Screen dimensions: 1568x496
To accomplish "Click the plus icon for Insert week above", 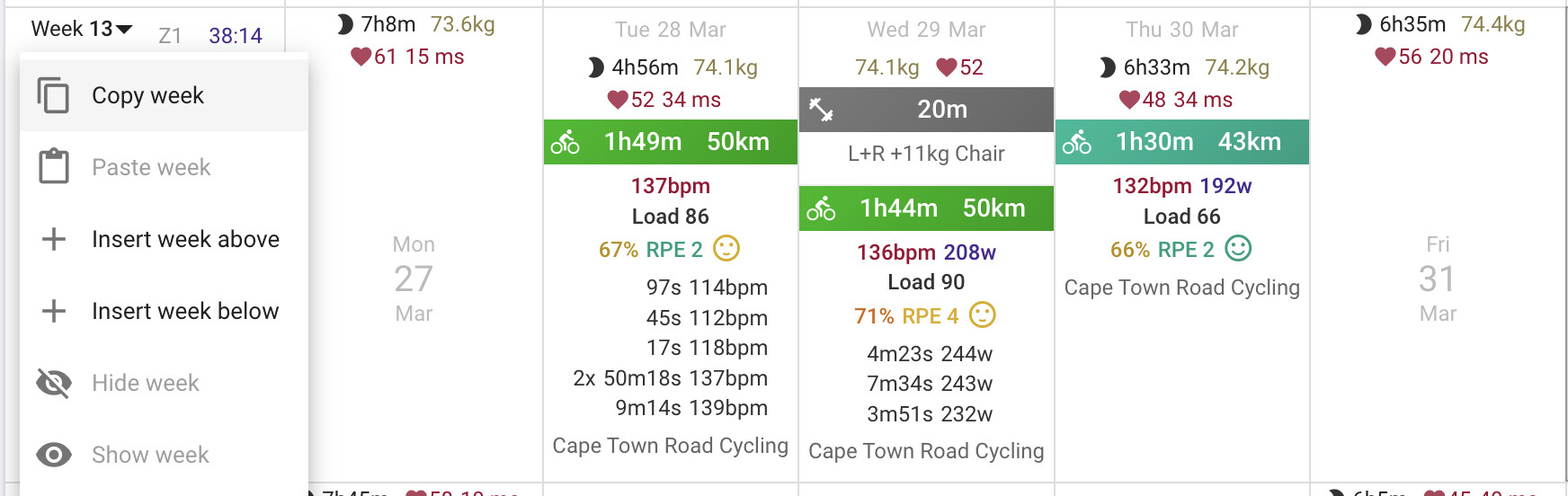I will [54, 239].
